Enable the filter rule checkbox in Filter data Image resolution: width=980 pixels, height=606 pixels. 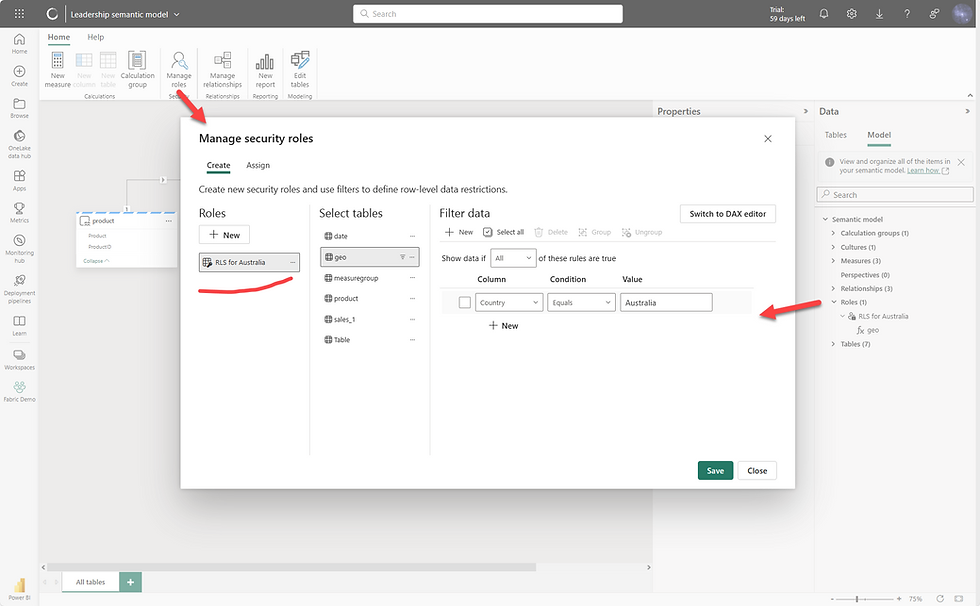(464, 301)
